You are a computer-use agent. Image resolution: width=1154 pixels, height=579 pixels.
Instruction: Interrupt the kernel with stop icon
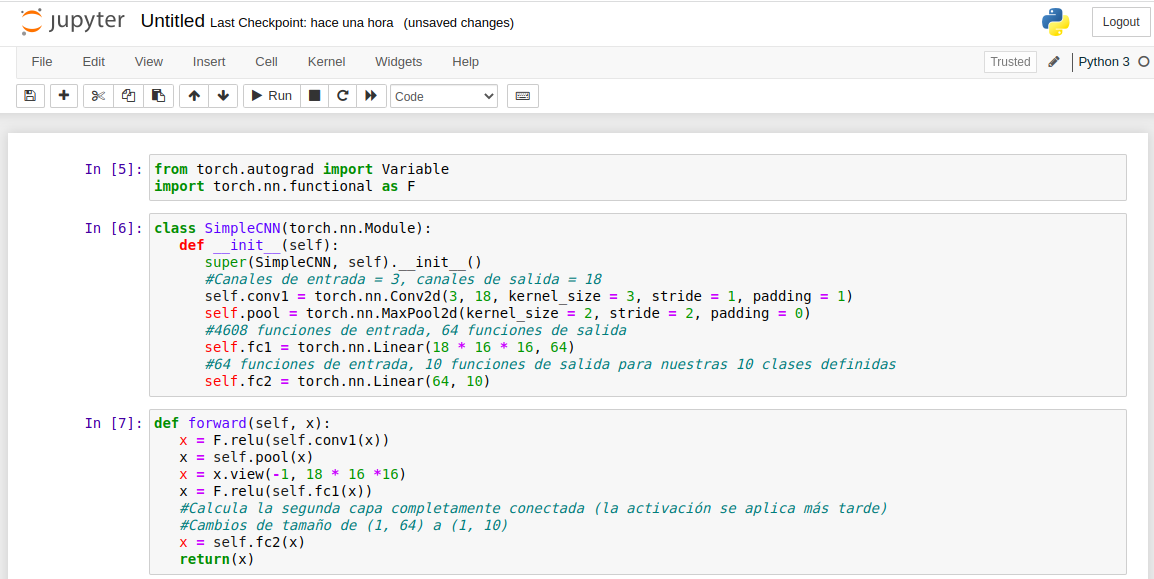[314, 96]
